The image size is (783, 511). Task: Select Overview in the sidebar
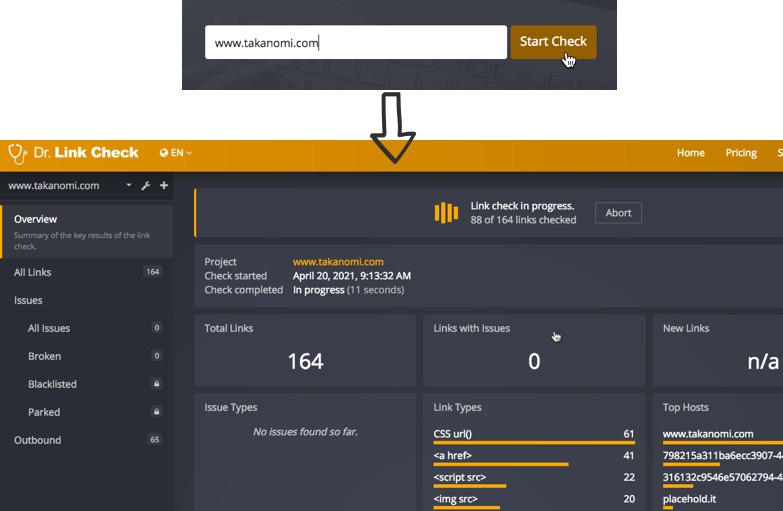point(87,232)
